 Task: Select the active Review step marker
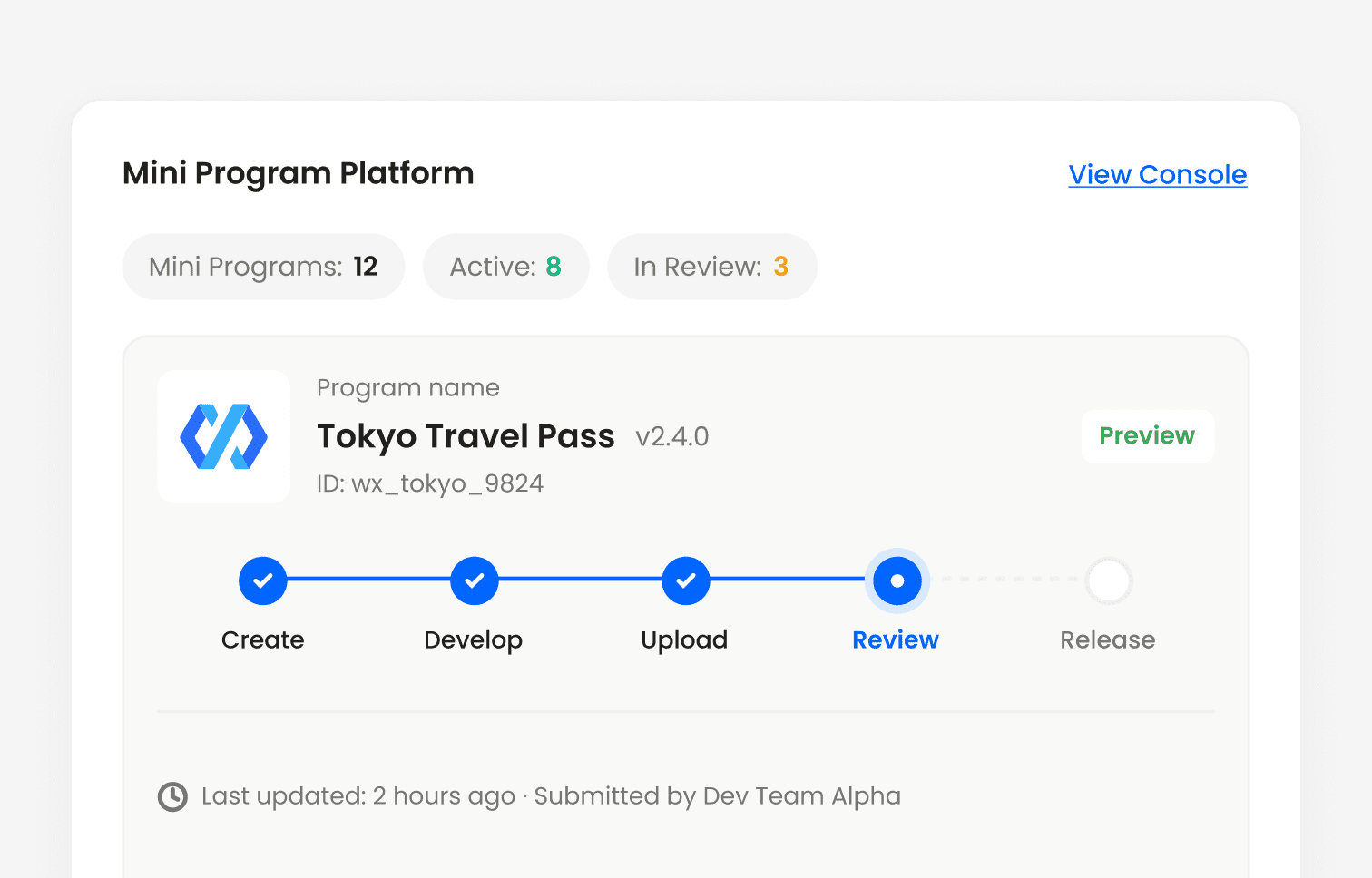point(897,580)
